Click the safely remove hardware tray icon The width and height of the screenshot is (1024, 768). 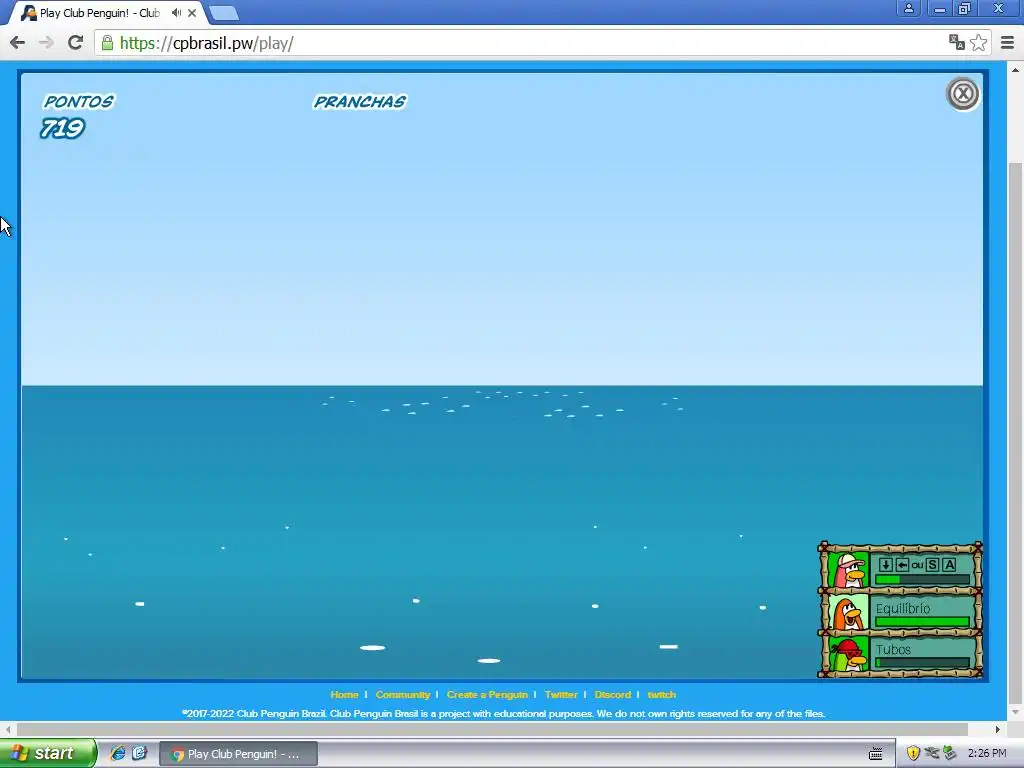[950, 754]
